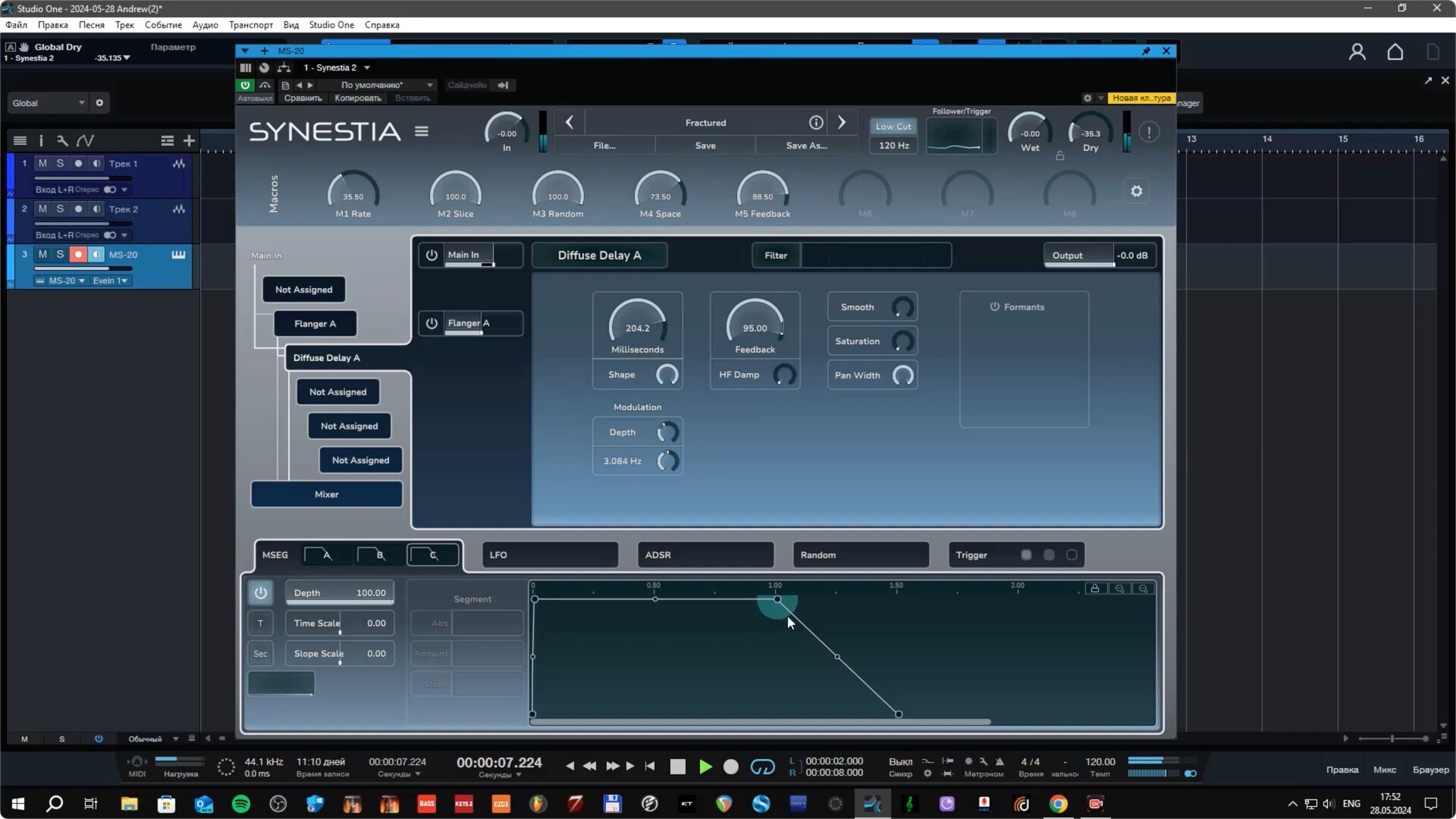
Task: Open Spotify from the Windows taskbar
Action: [241, 804]
